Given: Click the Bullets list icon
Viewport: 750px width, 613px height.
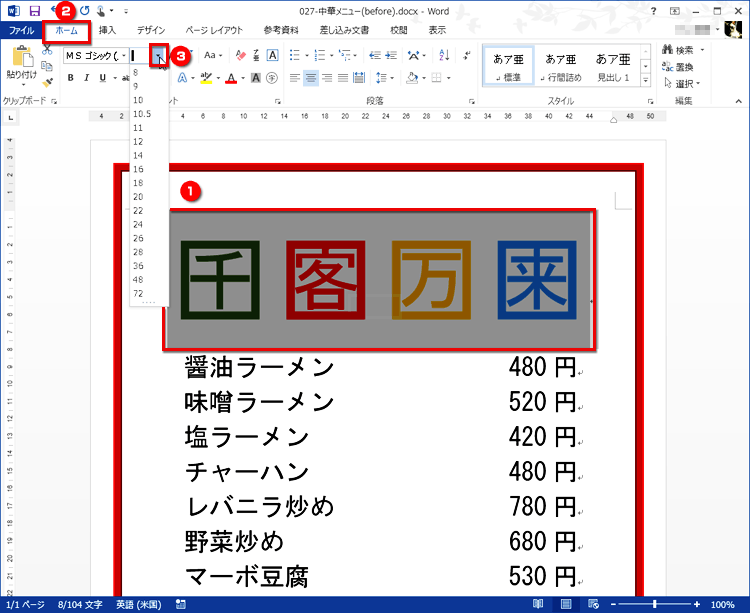Looking at the screenshot, I should 295,55.
